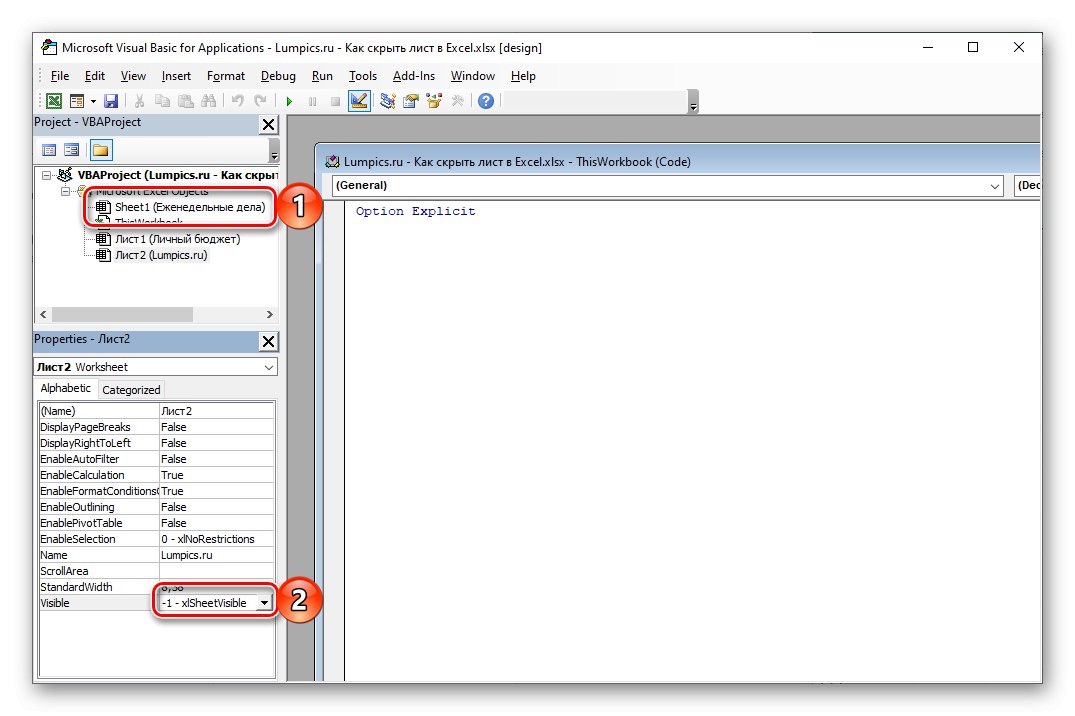Viewport: 1075px width, 716px height.
Task: Open the Лист2 Worksheet object dropdown
Action: tap(269, 367)
